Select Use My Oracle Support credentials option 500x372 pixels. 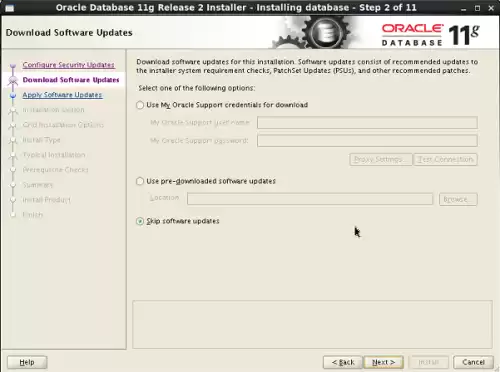(x=140, y=105)
